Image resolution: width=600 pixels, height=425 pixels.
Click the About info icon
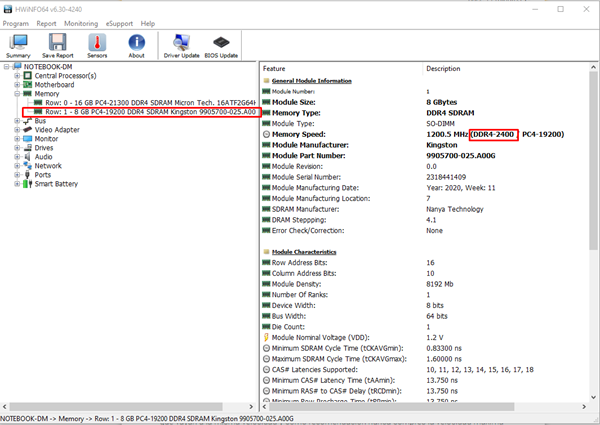pyautogui.click(x=138, y=45)
